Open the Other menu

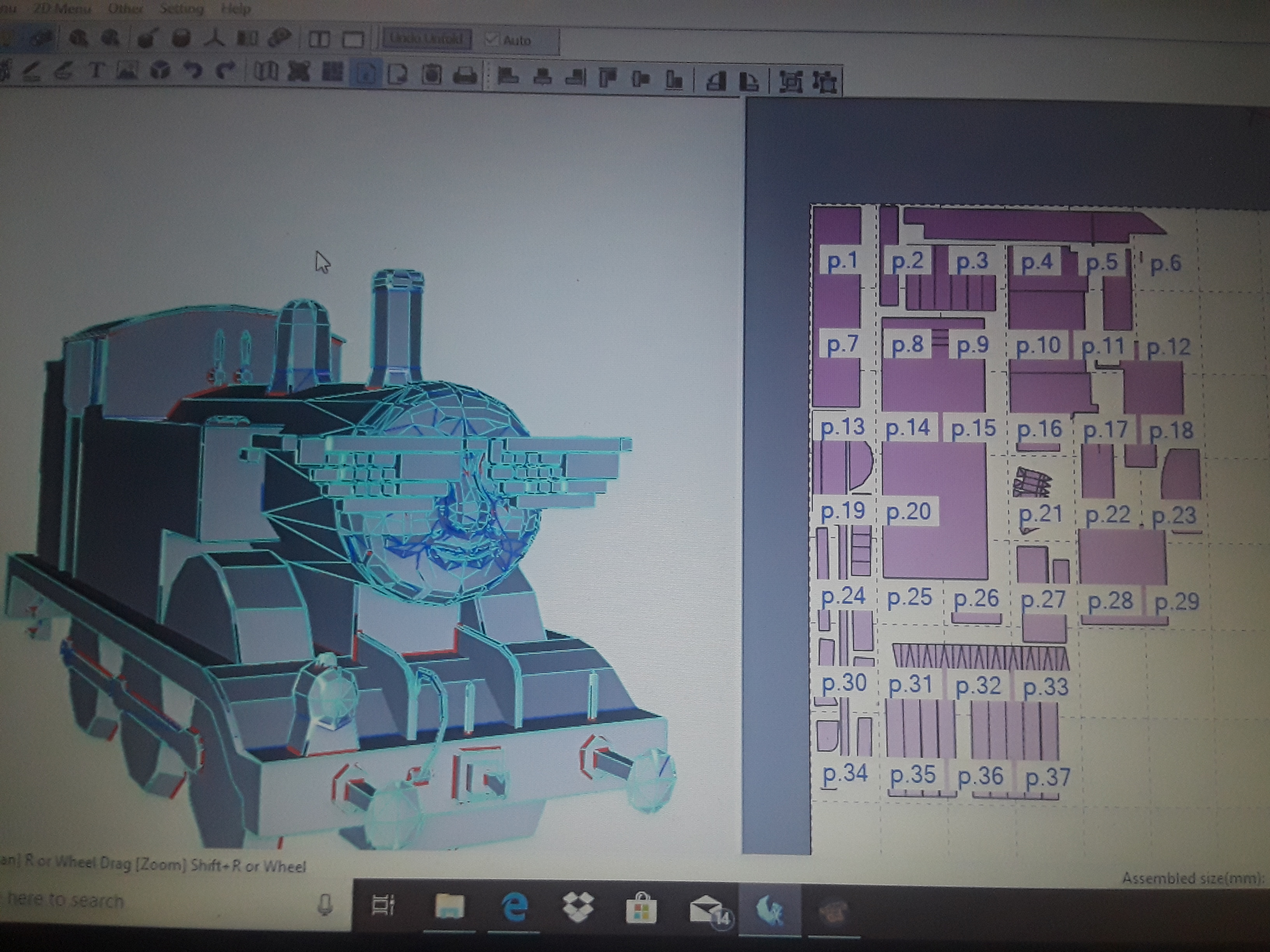pyautogui.click(x=125, y=9)
